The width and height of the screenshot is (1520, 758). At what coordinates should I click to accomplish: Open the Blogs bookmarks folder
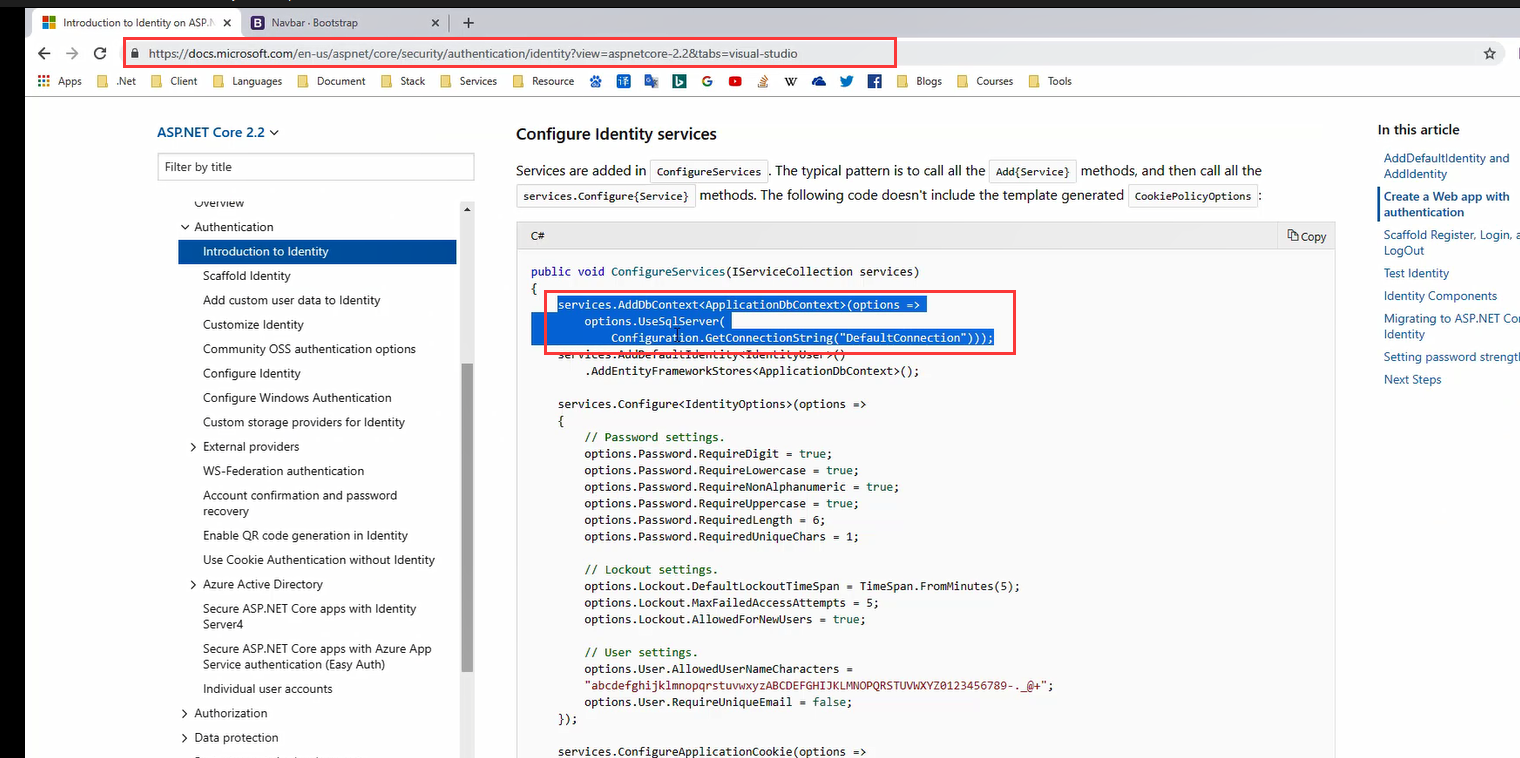coord(919,81)
